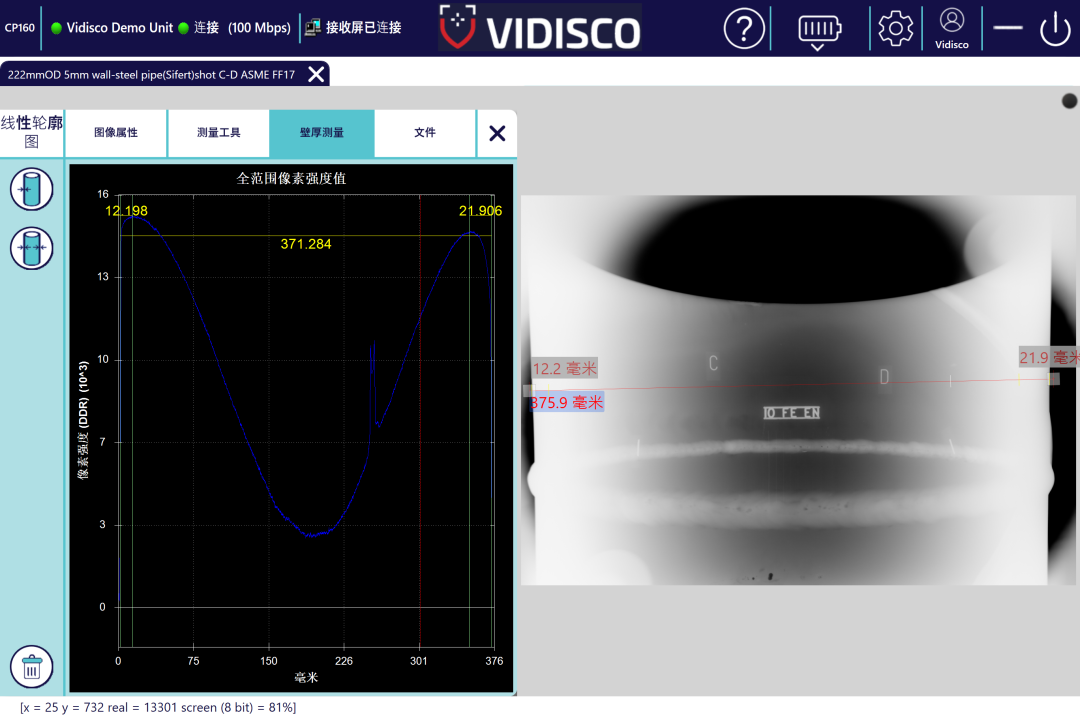
Task: Click the left end handle of the measurement line
Action: (x=529, y=390)
